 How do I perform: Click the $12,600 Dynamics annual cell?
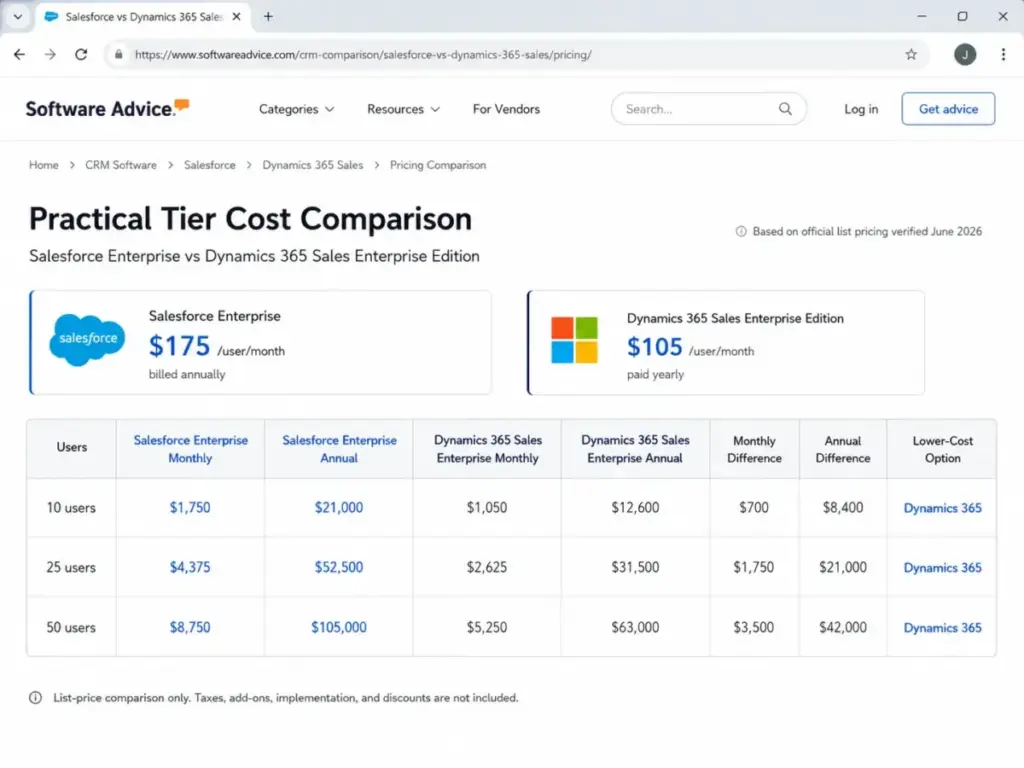(x=635, y=507)
